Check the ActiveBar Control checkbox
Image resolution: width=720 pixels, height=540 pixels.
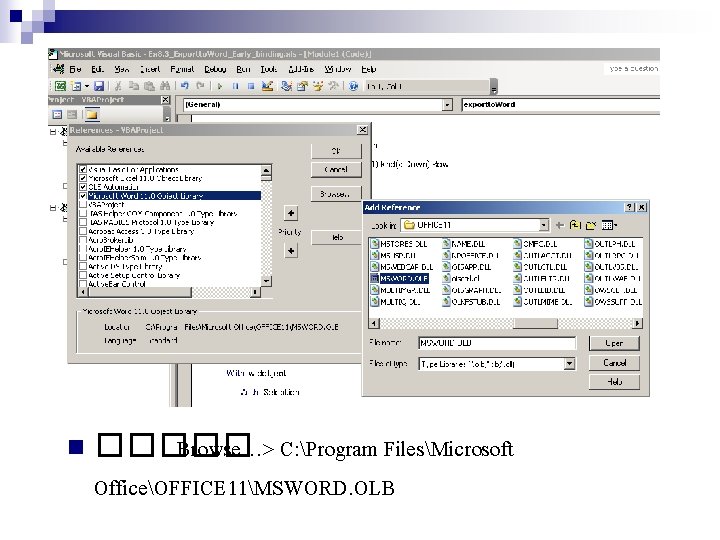point(83,284)
